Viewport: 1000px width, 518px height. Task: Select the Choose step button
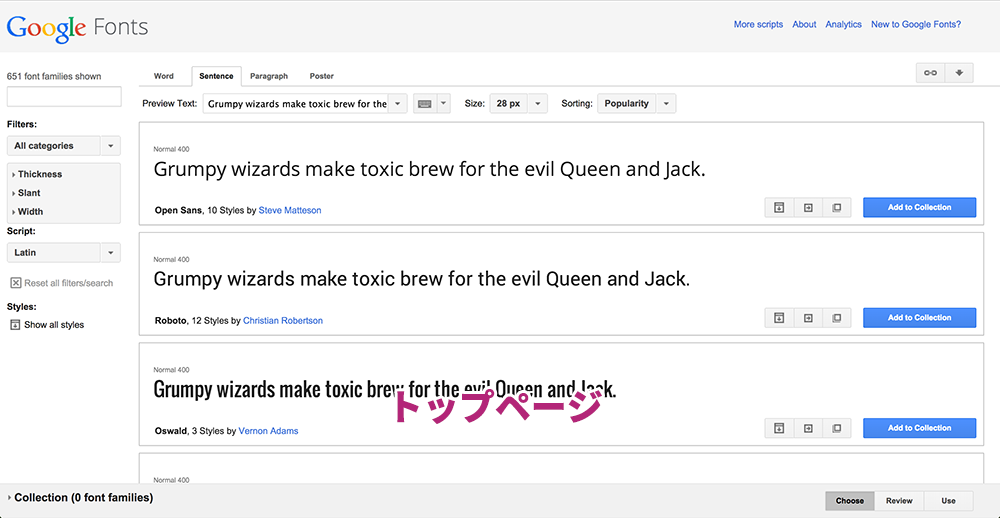(850, 501)
